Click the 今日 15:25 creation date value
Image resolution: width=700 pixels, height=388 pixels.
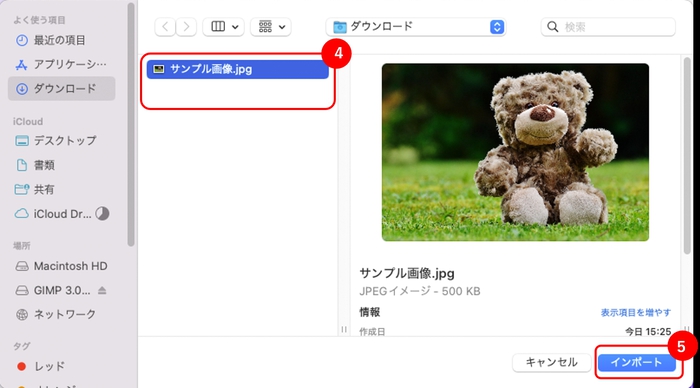click(x=648, y=331)
